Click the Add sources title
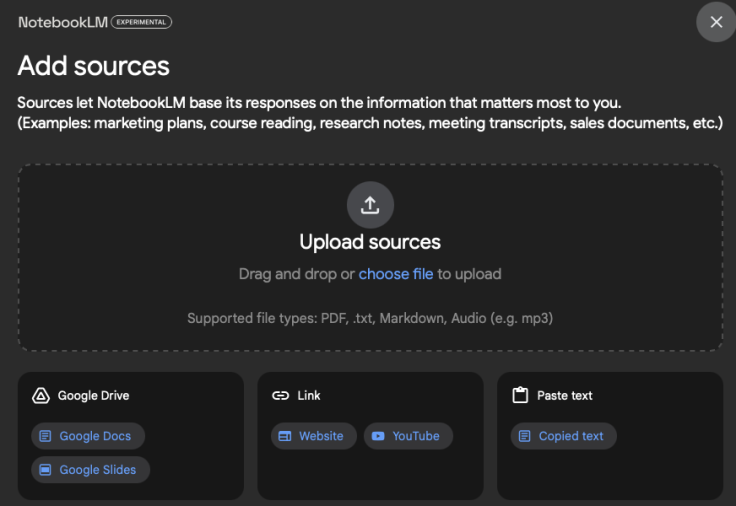Image resolution: width=736 pixels, height=506 pixels. point(93,66)
